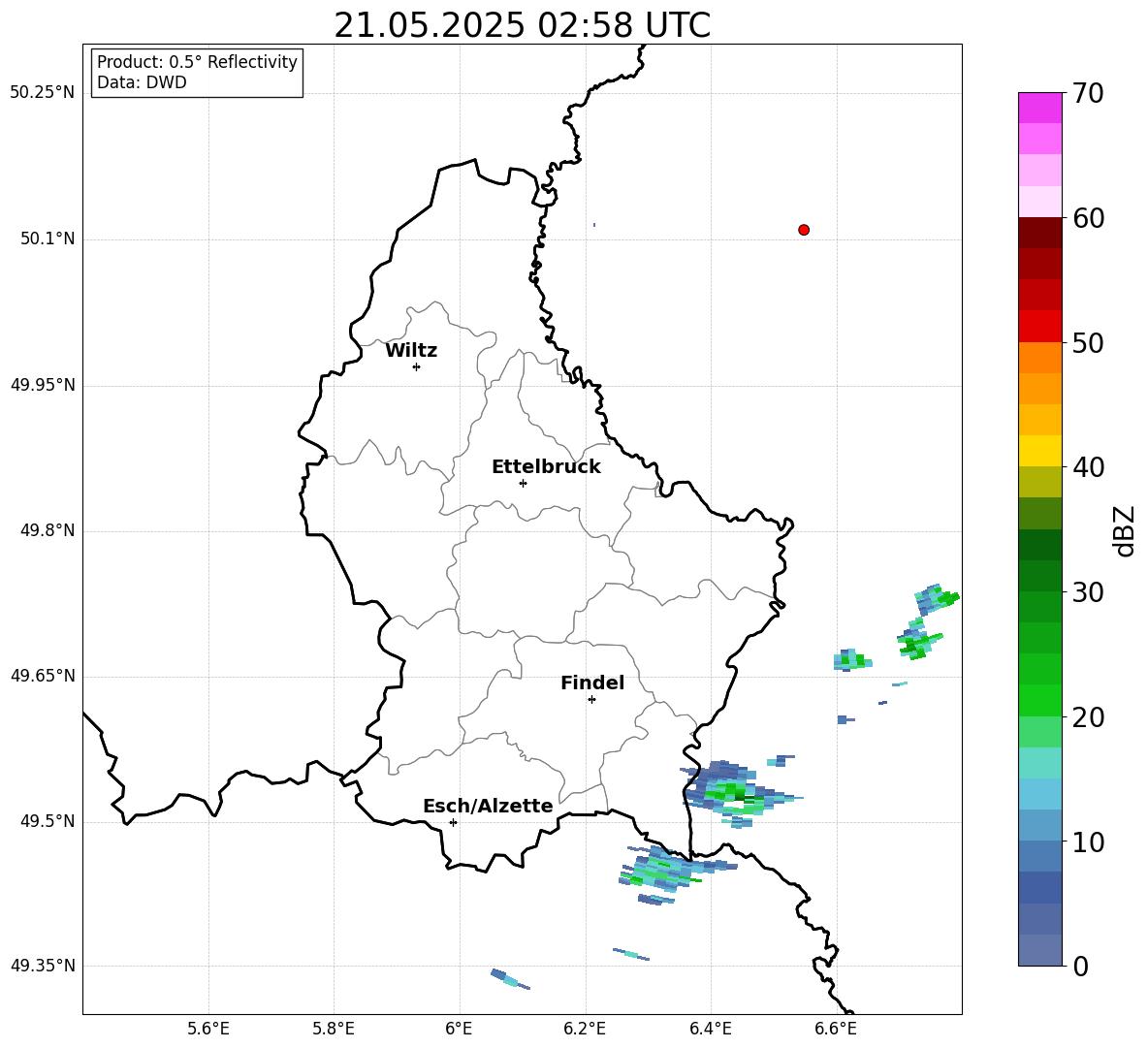Click the 40 tick label on colorbar
1148x1048 pixels.
1088,467
